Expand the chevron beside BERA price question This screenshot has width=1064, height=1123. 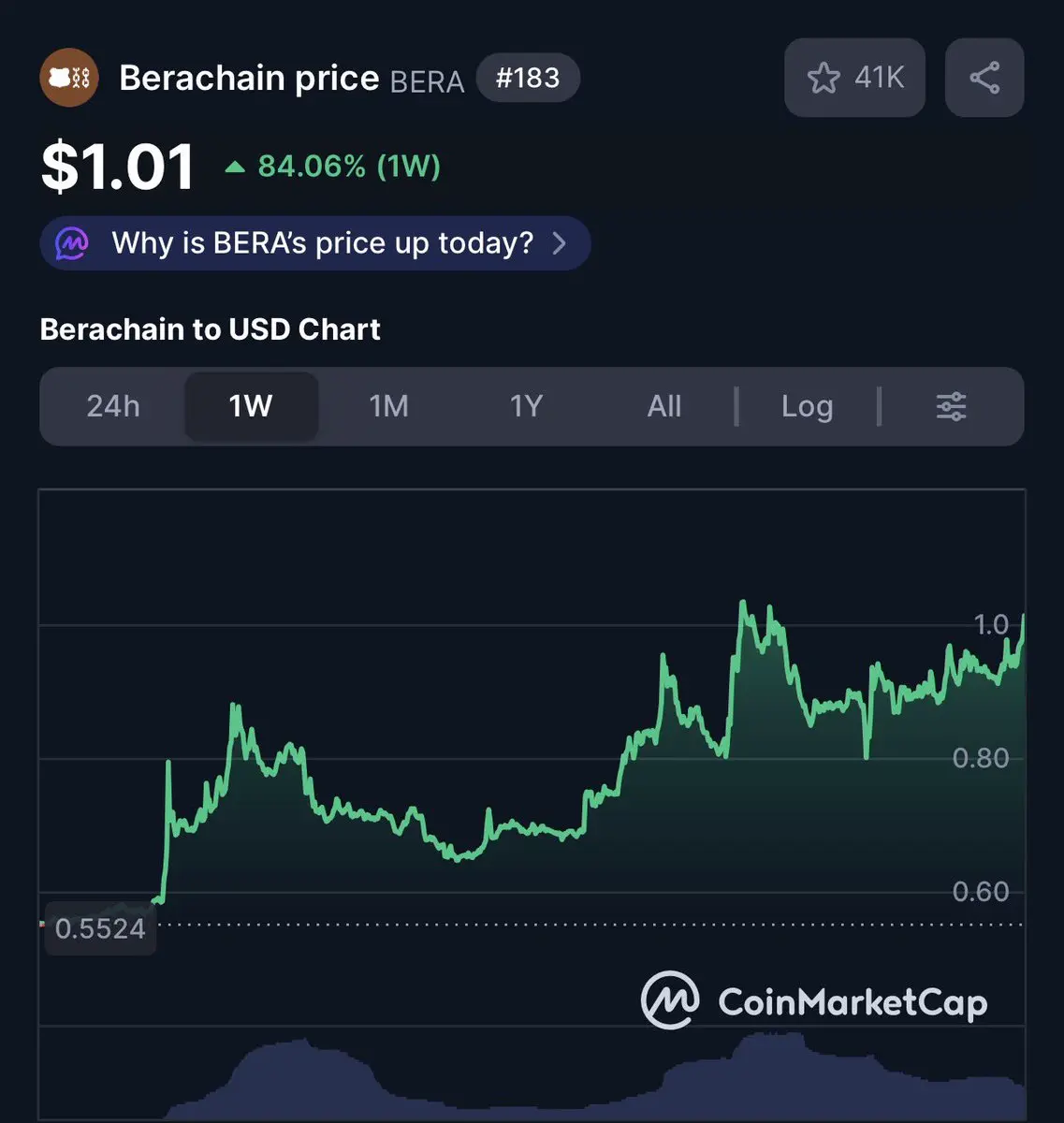point(560,243)
